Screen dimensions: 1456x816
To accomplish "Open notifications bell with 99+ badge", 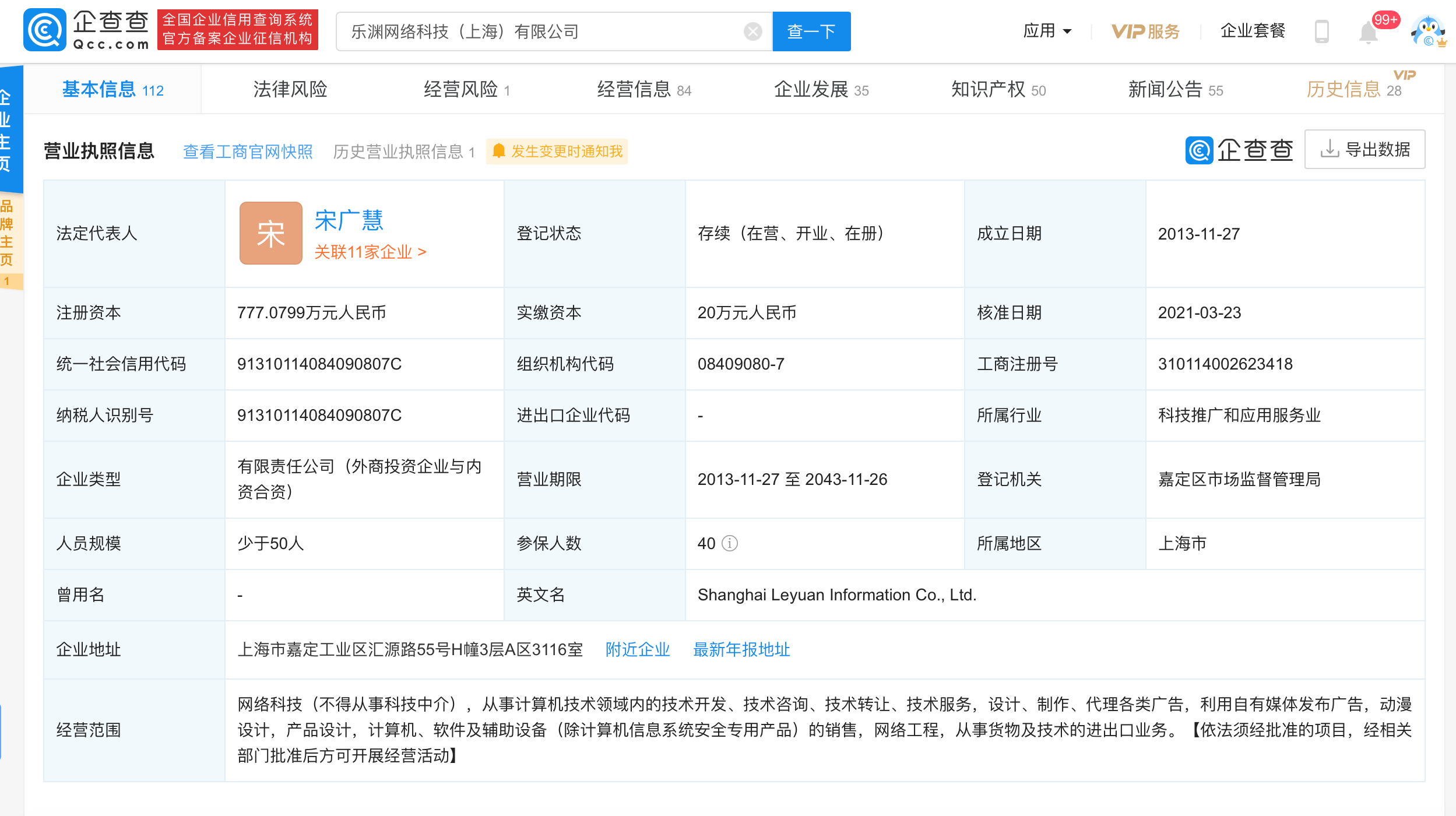I will [x=1369, y=31].
